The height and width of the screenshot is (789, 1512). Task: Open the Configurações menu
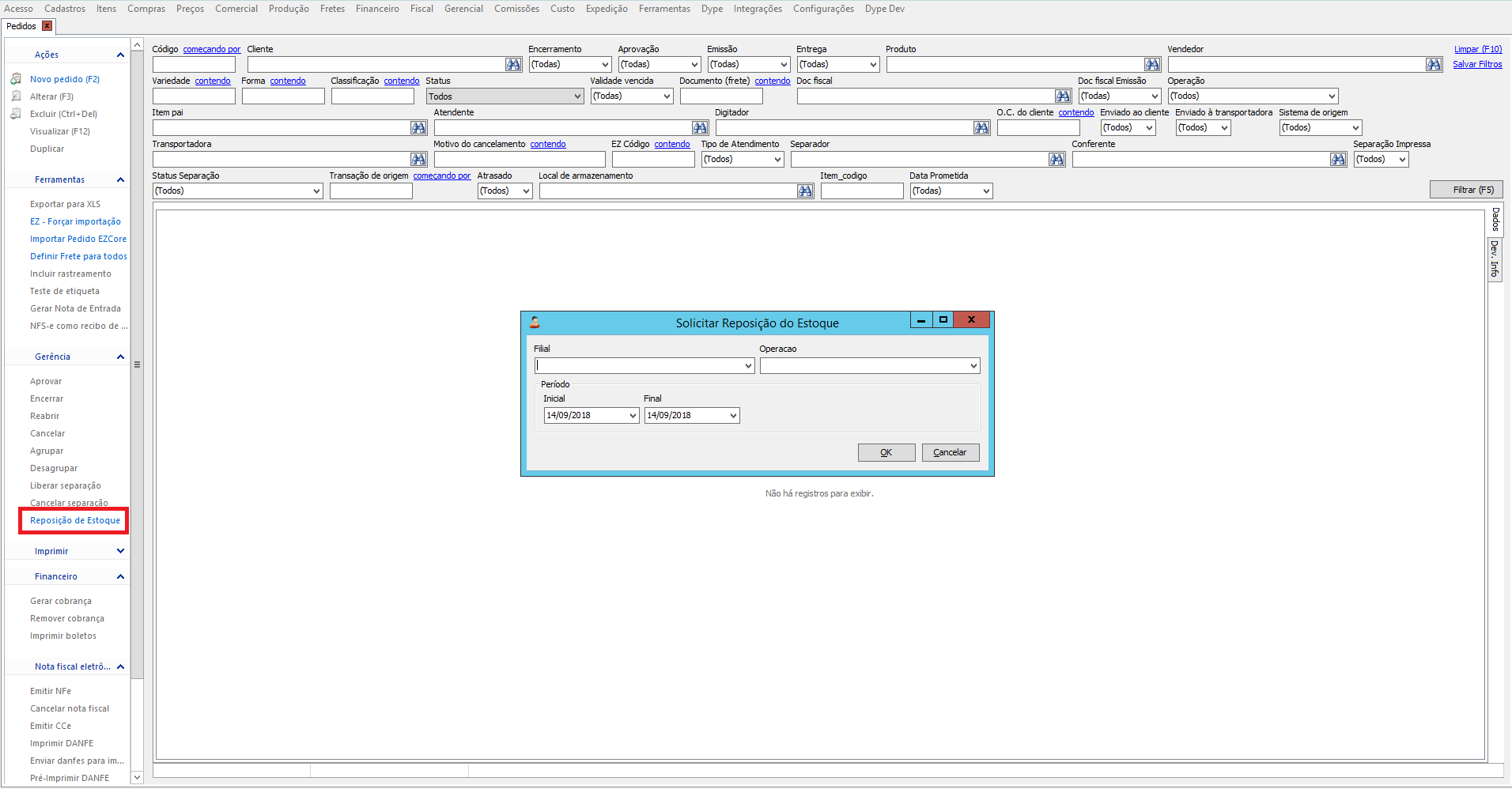tap(823, 9)
